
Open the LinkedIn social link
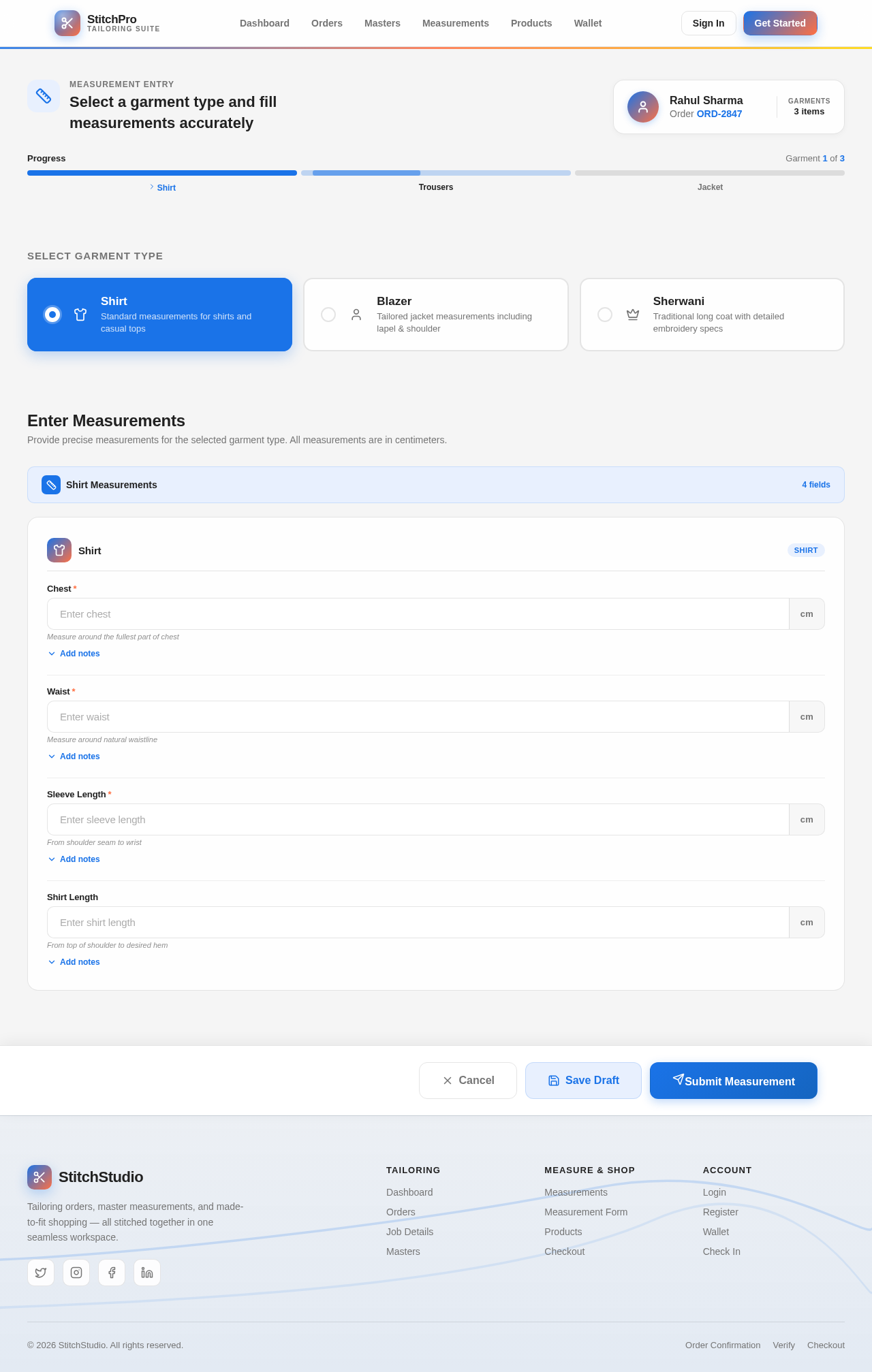point(147,1273)
